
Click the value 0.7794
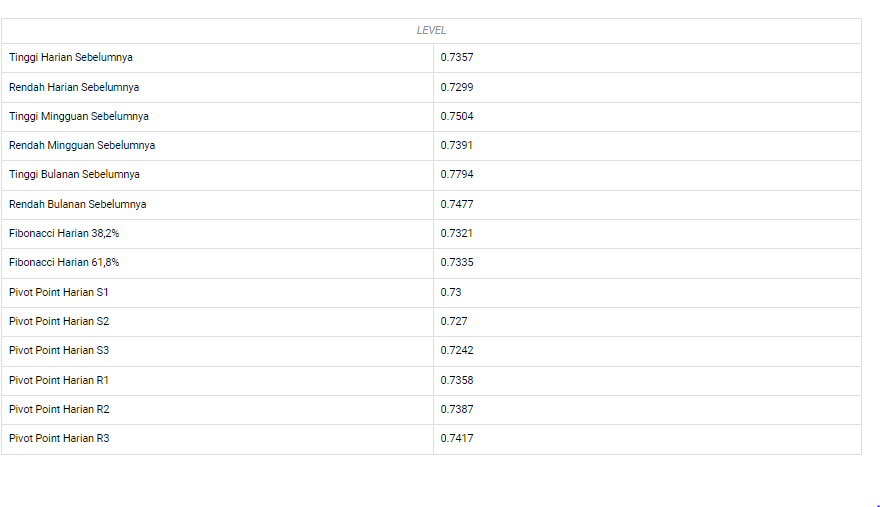tap(457, 174)
